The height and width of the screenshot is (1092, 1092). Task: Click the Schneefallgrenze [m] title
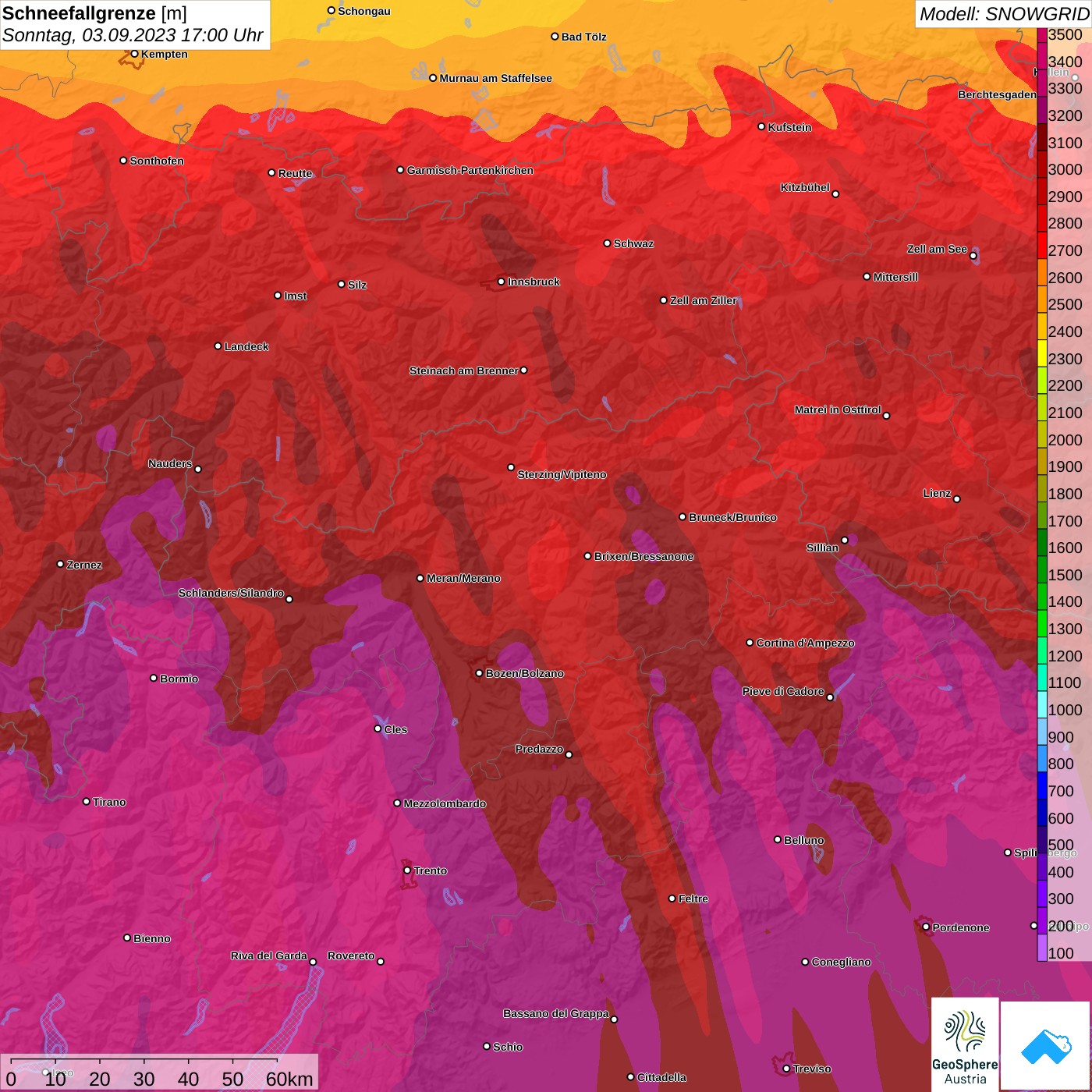(x=94, y=13)
